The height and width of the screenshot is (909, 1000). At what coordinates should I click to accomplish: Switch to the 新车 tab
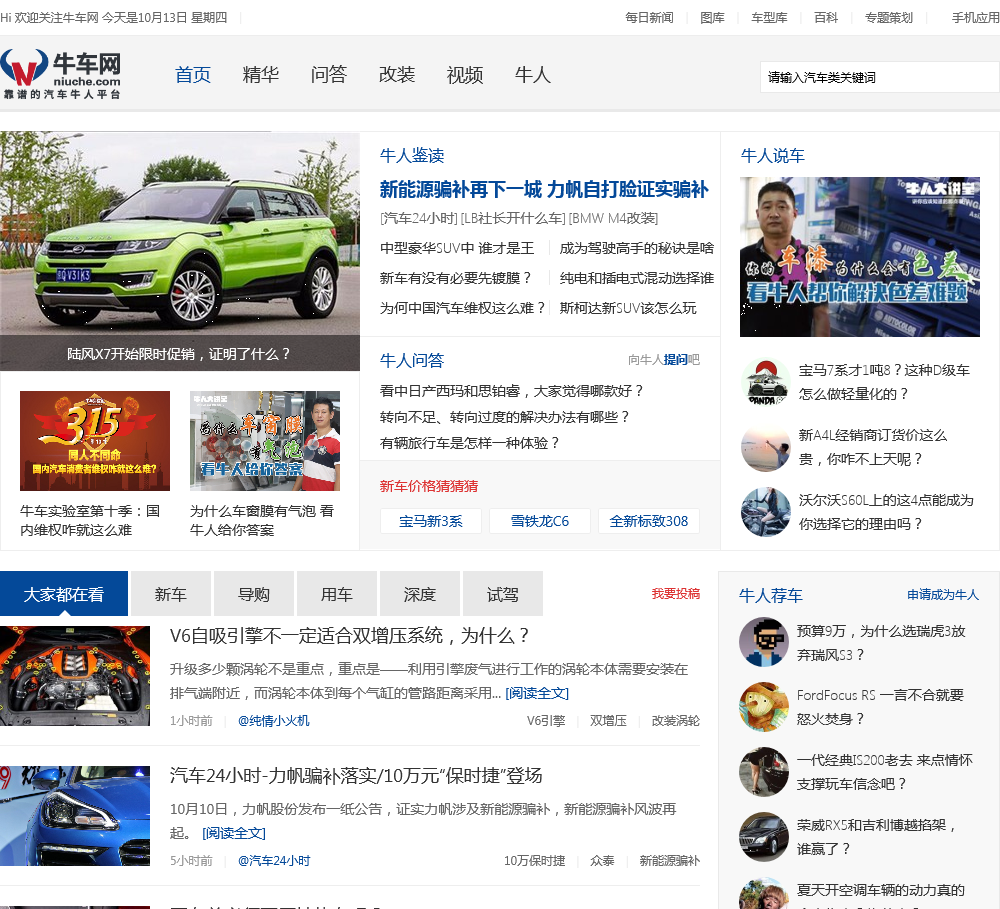coord(171,594)
